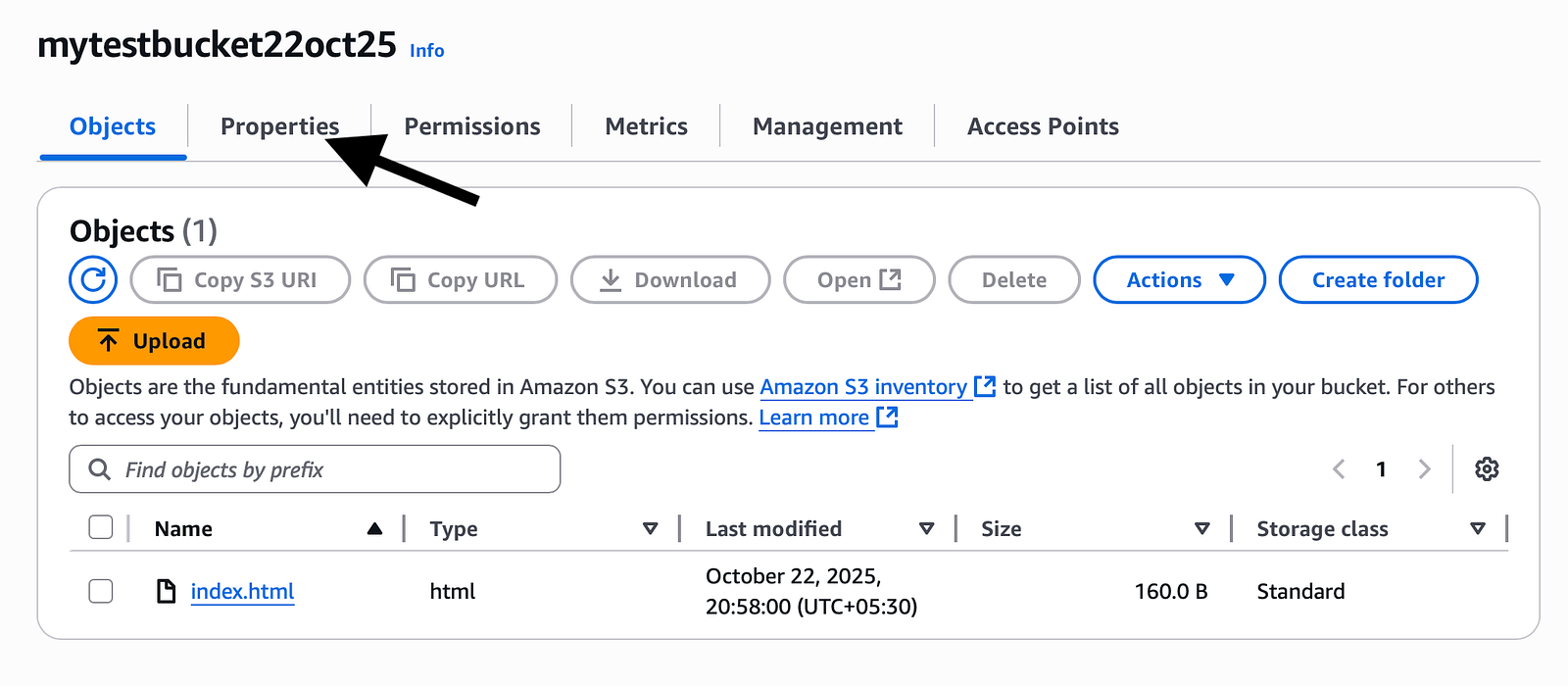The width and height of the screenshot is (1568, 686).
Task: Go to previous page arrow
Action: (x=1339, y=469)
